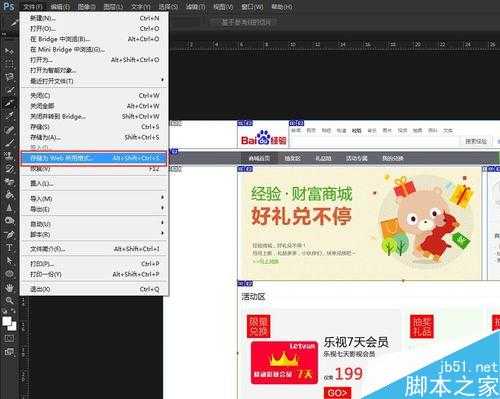Select the Pen tool

(x=9, y=234)
